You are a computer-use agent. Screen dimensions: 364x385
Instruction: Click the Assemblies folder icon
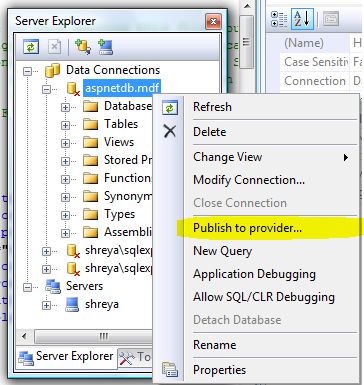tap(90, 233)
